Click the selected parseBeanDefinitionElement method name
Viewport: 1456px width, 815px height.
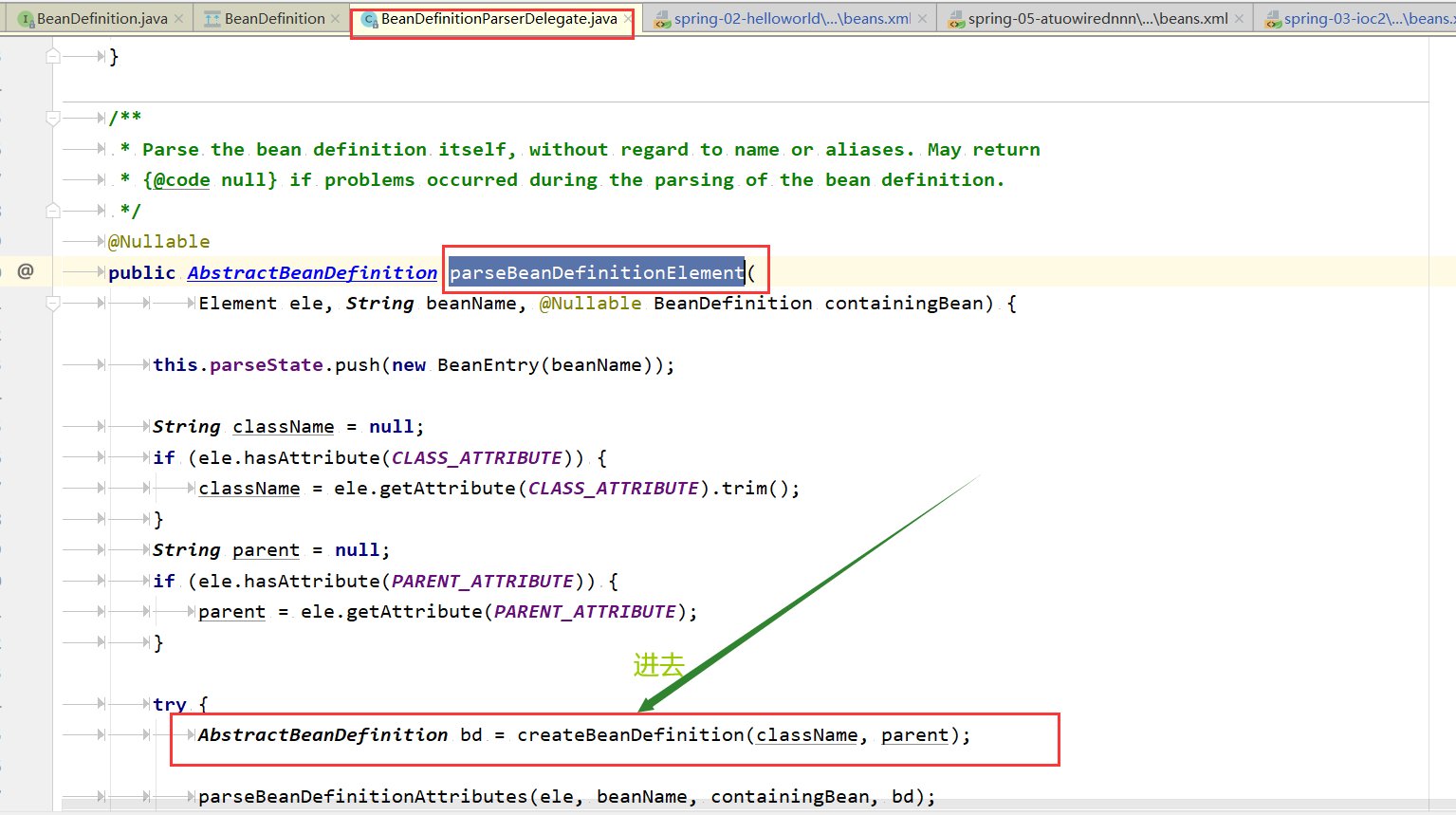pyautogui.click(x=597, y=272)
